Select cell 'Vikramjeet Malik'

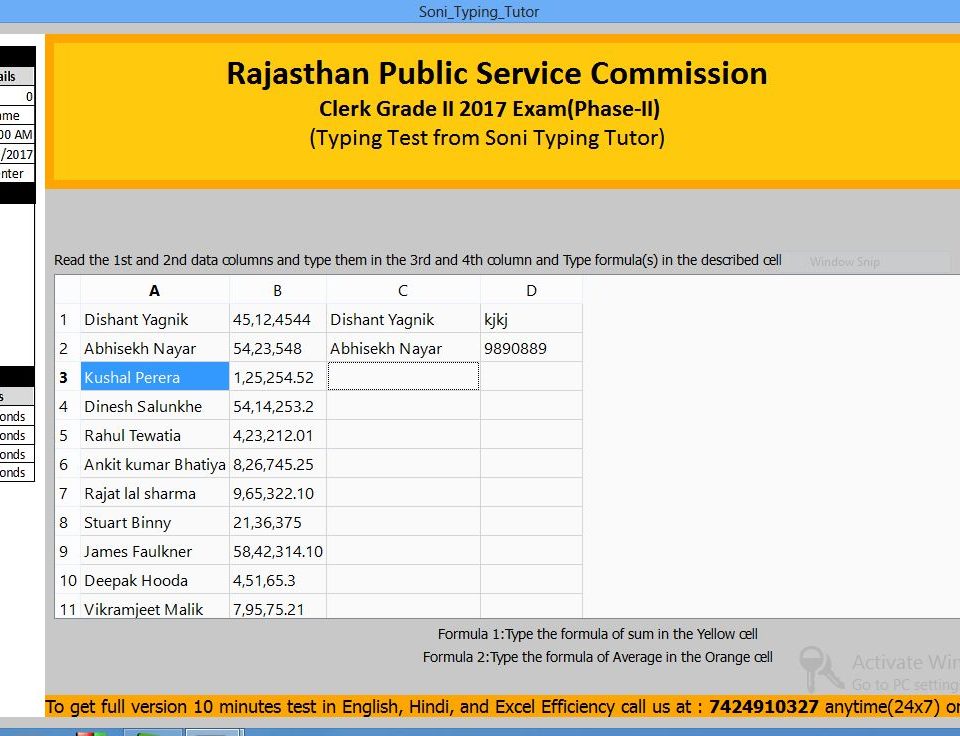[155, 606]
